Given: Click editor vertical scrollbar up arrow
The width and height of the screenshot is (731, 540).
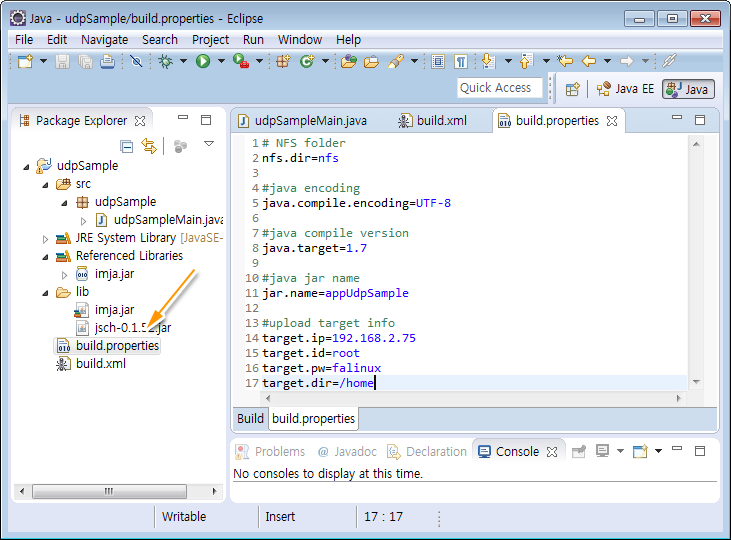Looking at the screenshot, I should coord(697,144).
